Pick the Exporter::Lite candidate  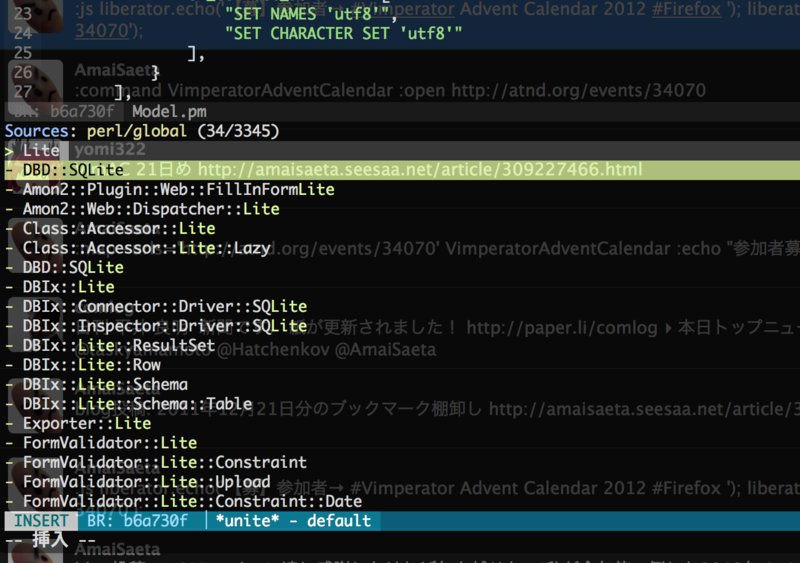[x=87, y=423]
